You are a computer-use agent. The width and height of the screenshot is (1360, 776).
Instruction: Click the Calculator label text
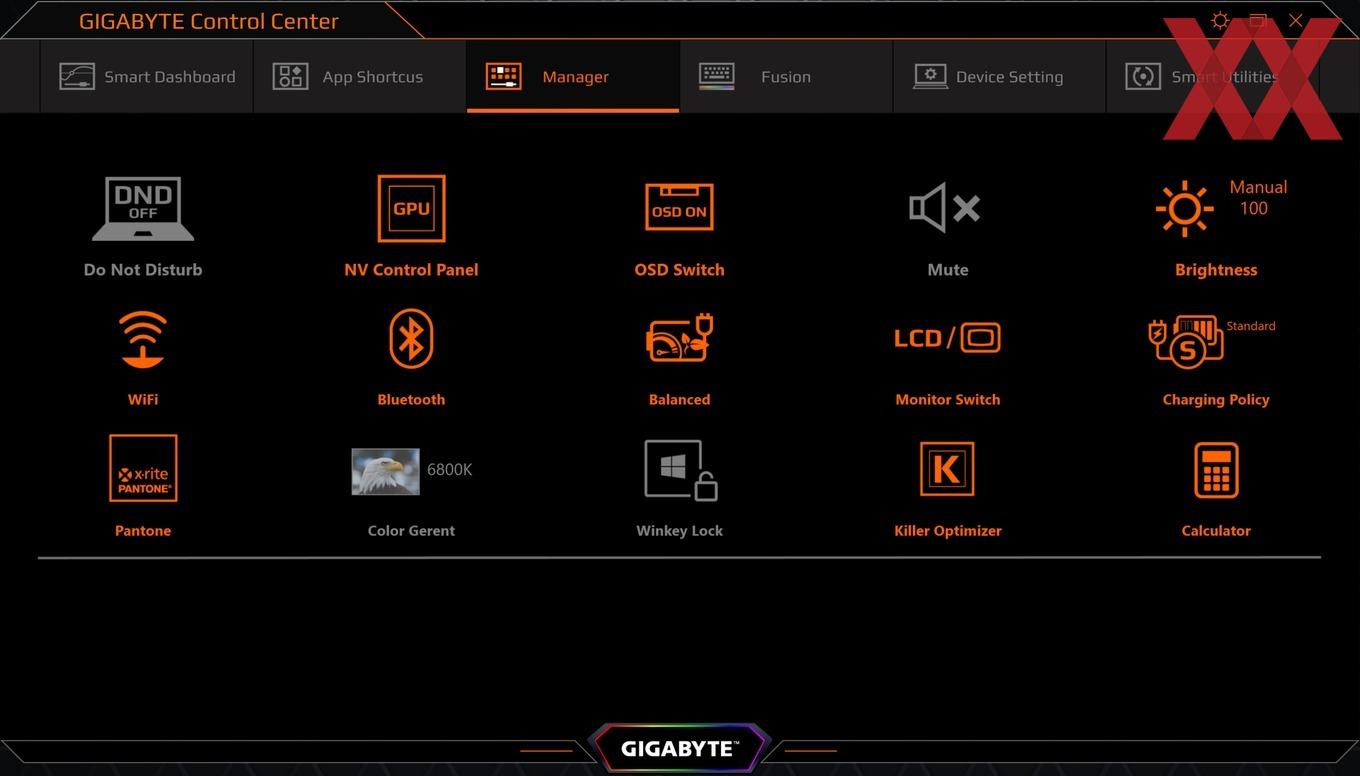pos(1216,531)
